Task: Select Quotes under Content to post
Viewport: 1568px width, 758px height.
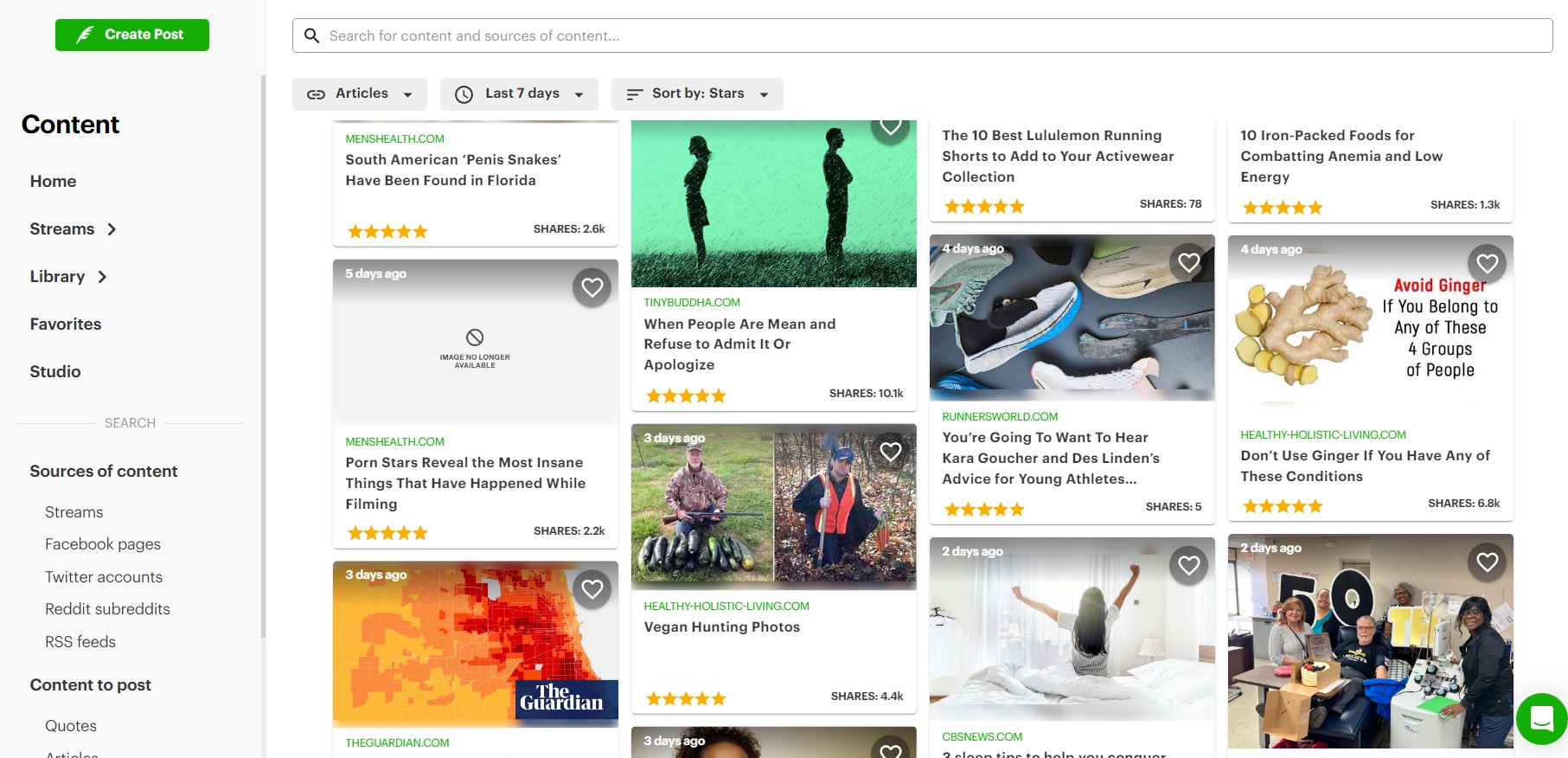Action: 71,726
